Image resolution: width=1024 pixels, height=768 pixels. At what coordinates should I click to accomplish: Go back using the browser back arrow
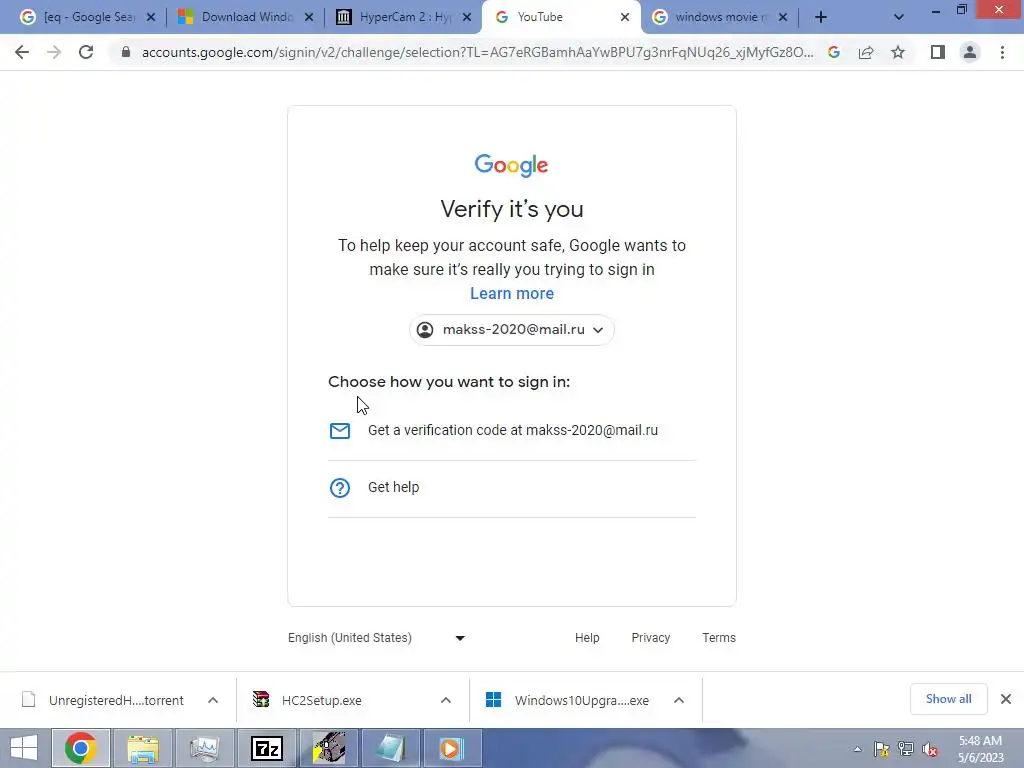[x=22, y=52]
